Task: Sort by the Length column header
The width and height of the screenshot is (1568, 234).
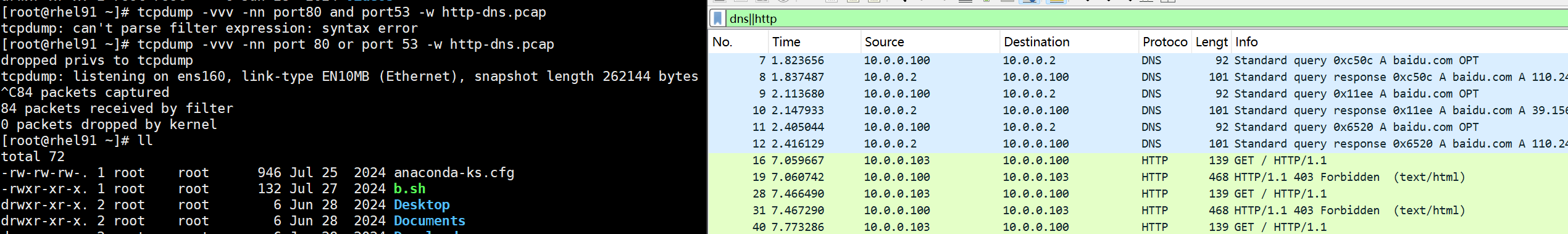Action: (x=1211, y=42)
